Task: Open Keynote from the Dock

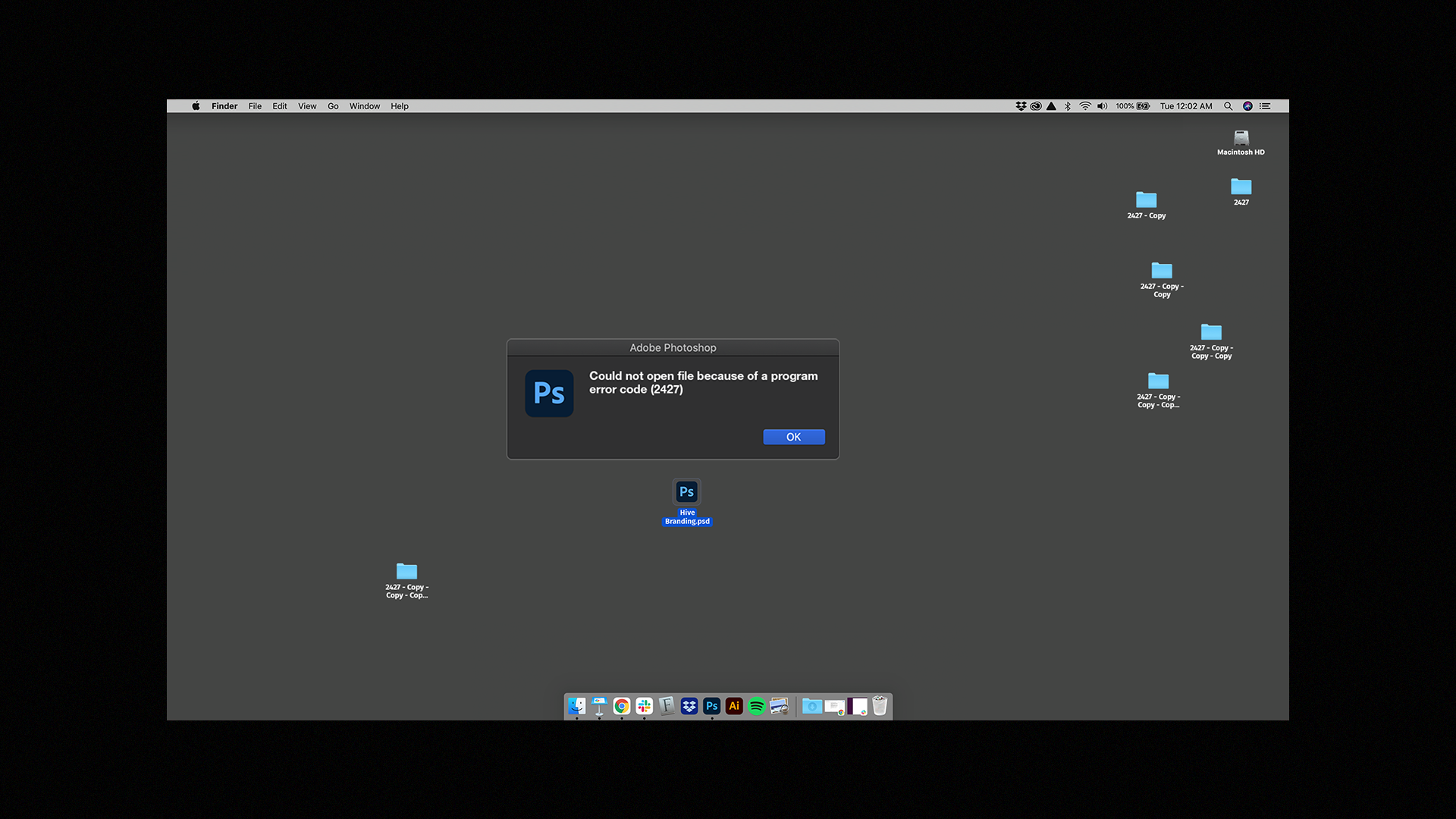Action: pos(599,706)
